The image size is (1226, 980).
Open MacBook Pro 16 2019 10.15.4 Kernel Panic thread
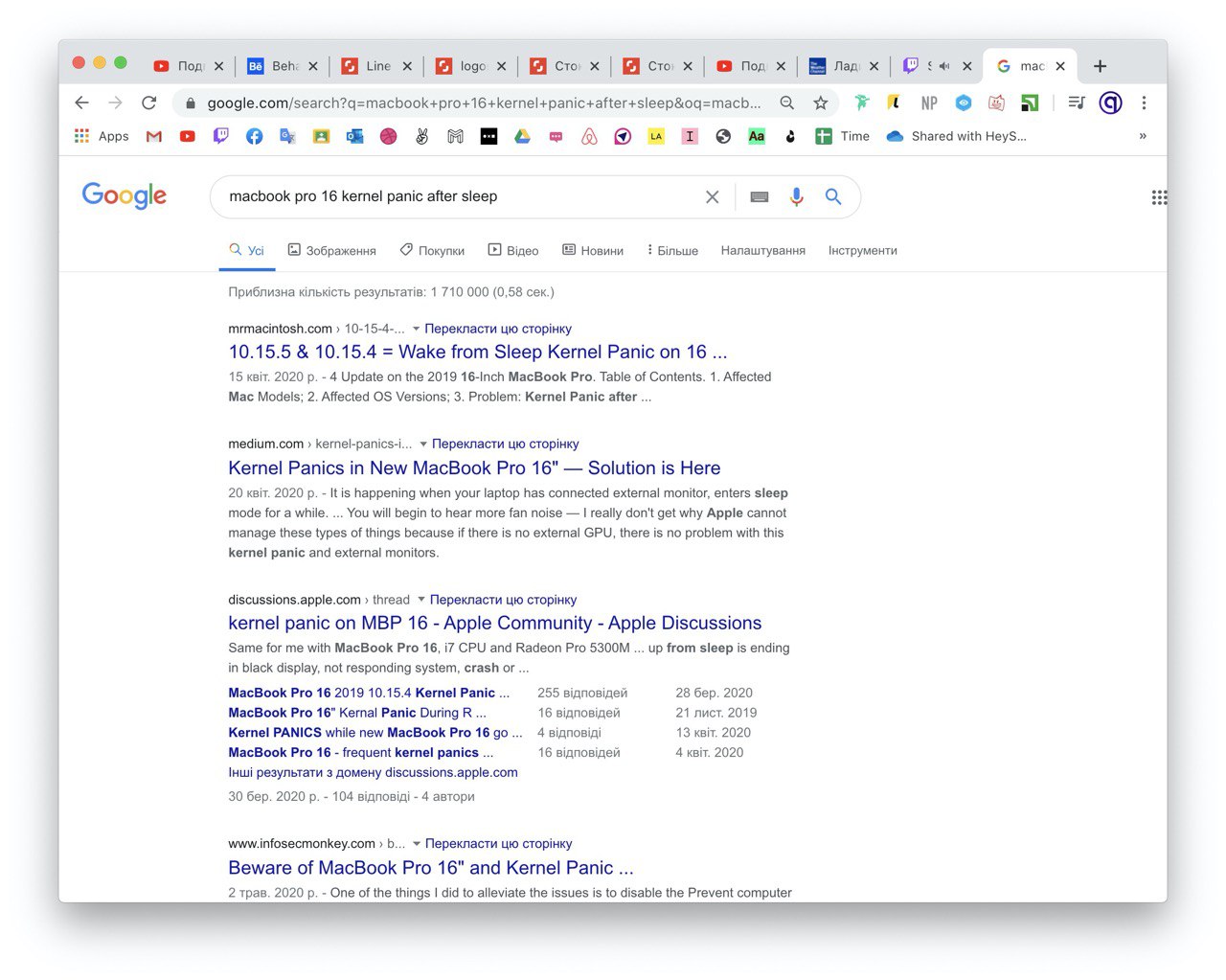[x=369, y=693]
